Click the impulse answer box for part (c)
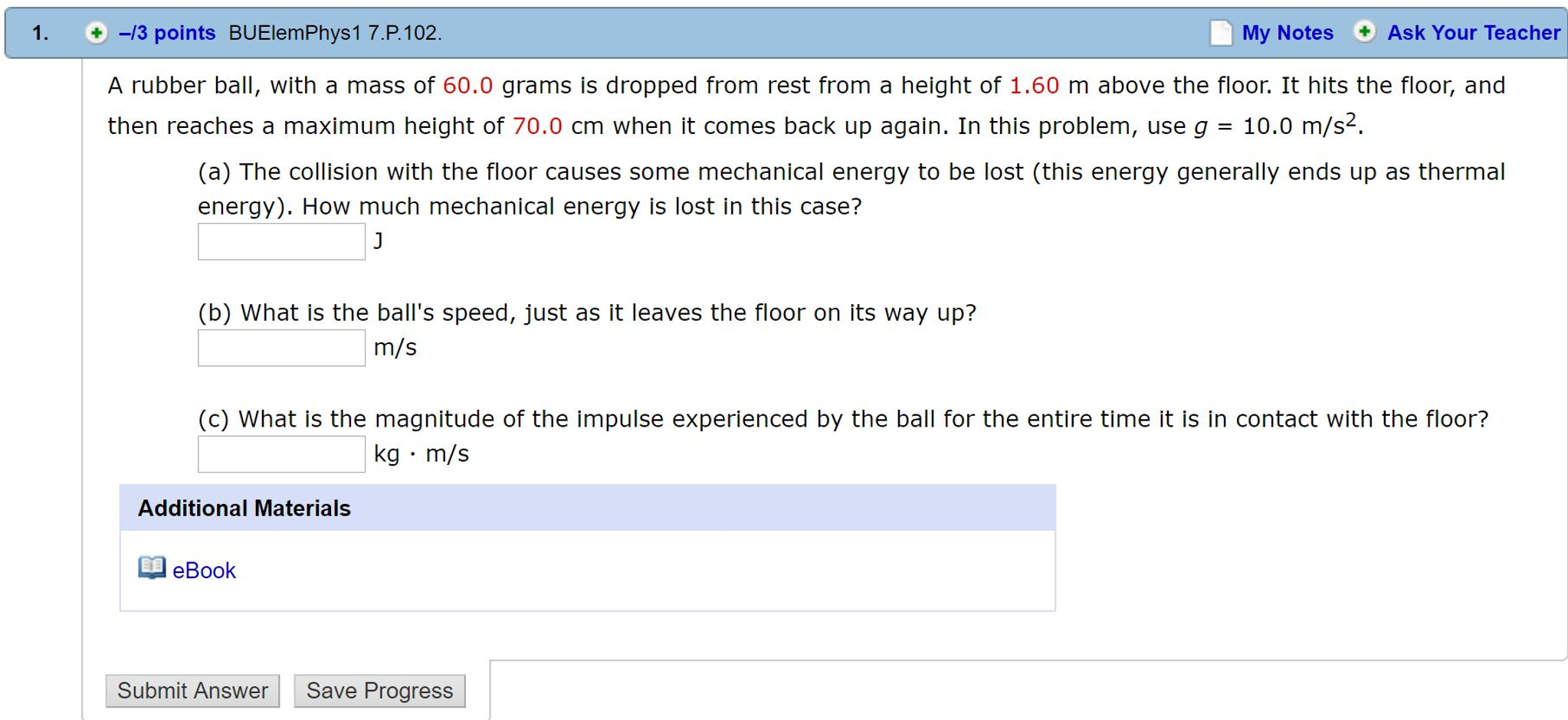Image resolution: width=1568 pixels, height=720 pixels. (x=281, y=453)
